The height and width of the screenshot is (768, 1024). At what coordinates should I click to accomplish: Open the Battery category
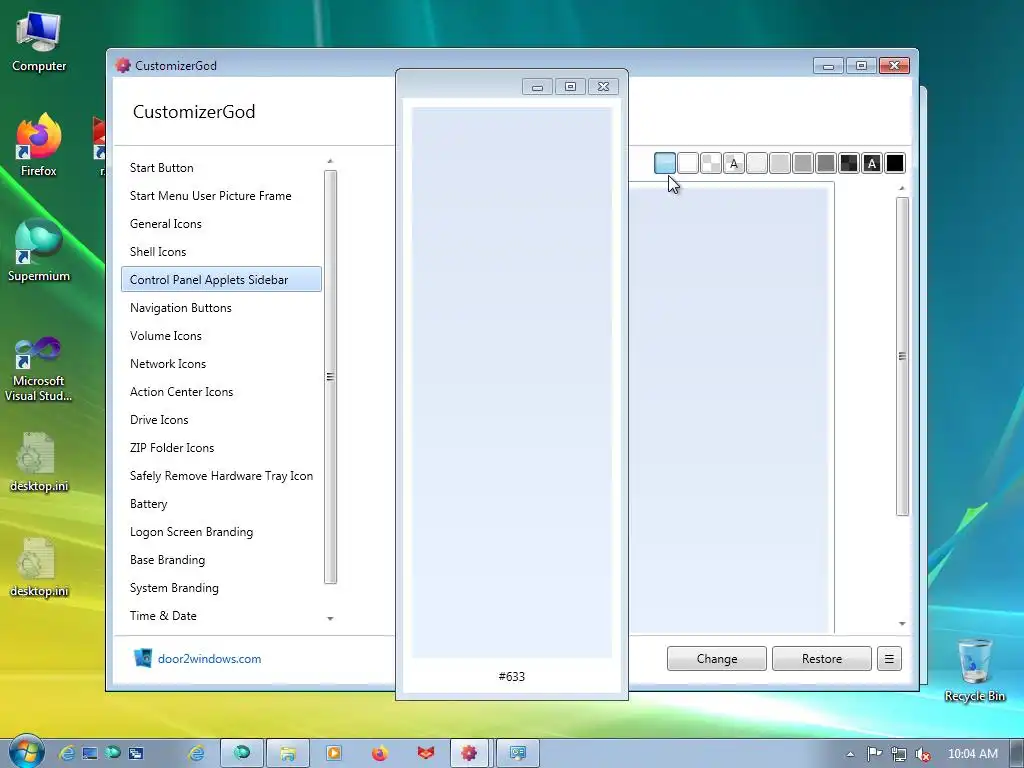pos(221,504)
